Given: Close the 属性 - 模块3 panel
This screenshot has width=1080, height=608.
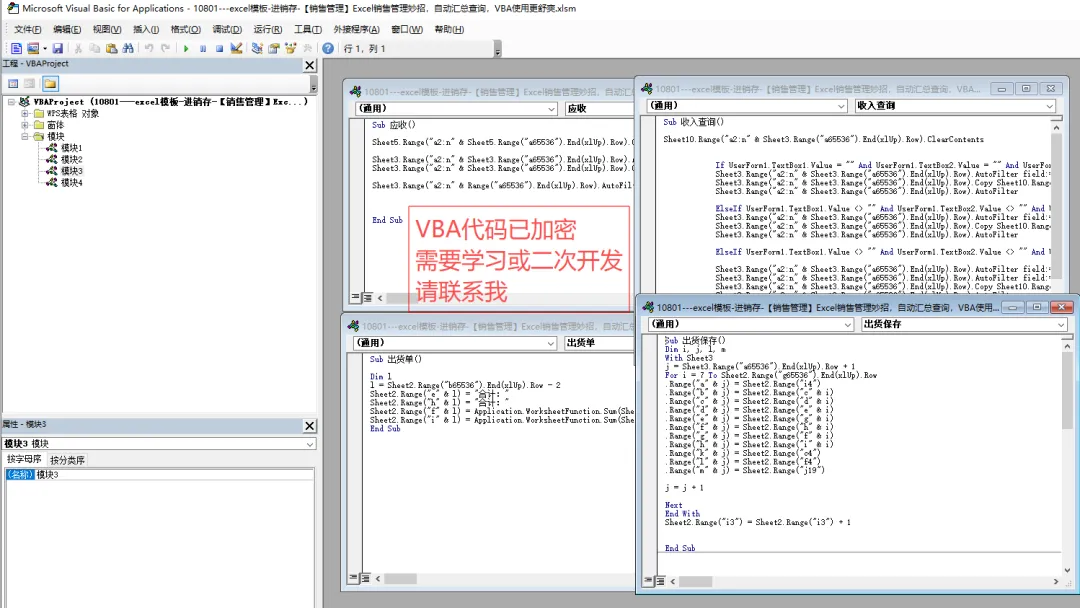Looking at the screenshot, I should tap(309, 426).
